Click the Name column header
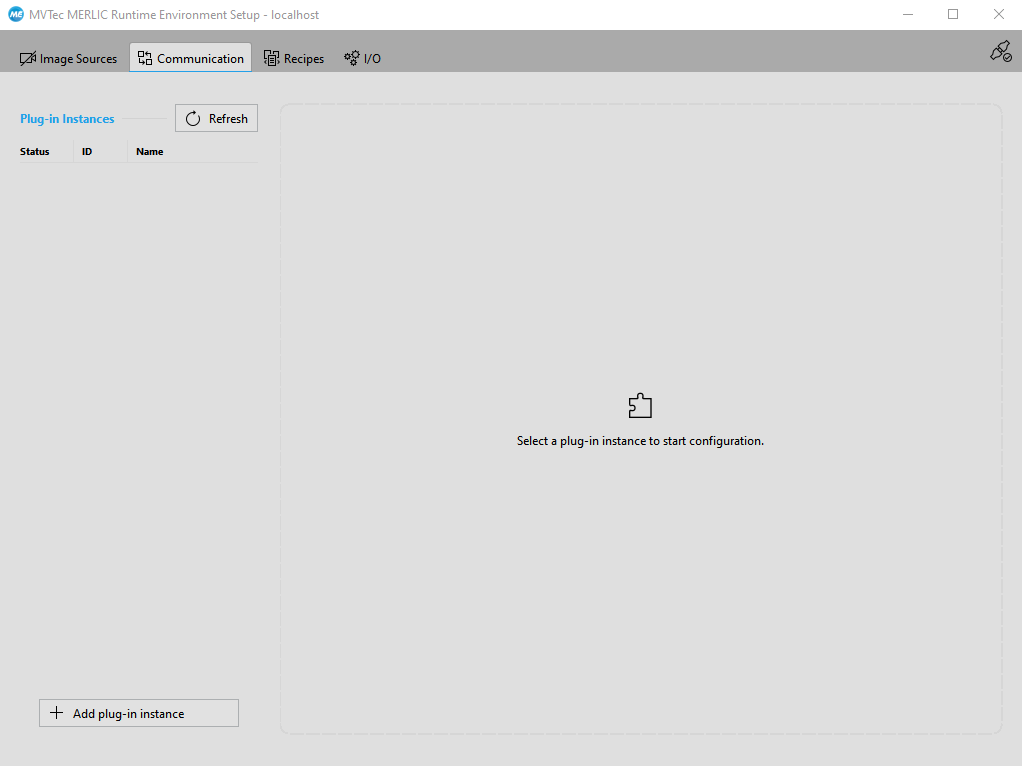The width and height of the screenshot is (1022, 766). pos(150,152)
